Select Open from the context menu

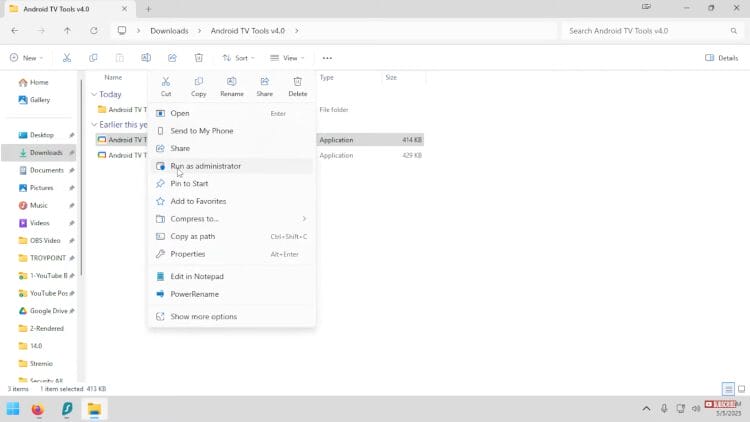232,113
